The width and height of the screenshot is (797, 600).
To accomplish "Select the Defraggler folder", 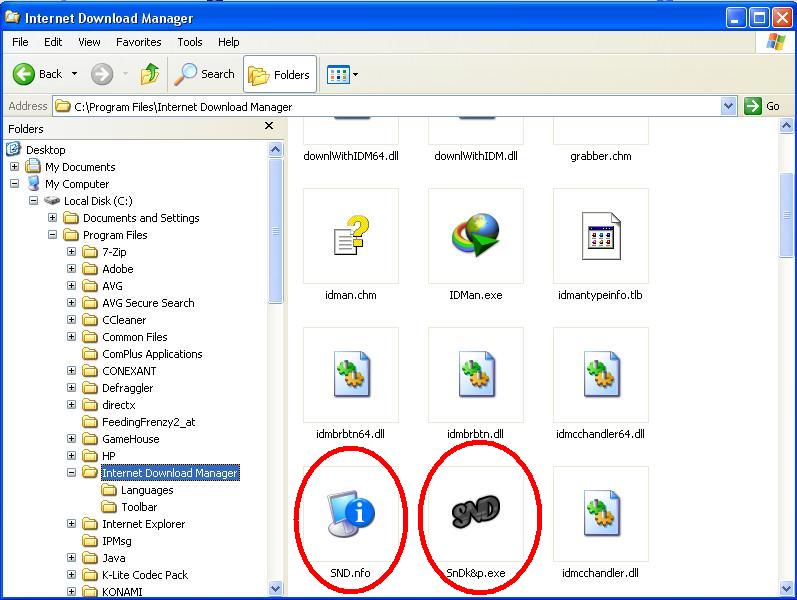I will click(x=128, y=388).
